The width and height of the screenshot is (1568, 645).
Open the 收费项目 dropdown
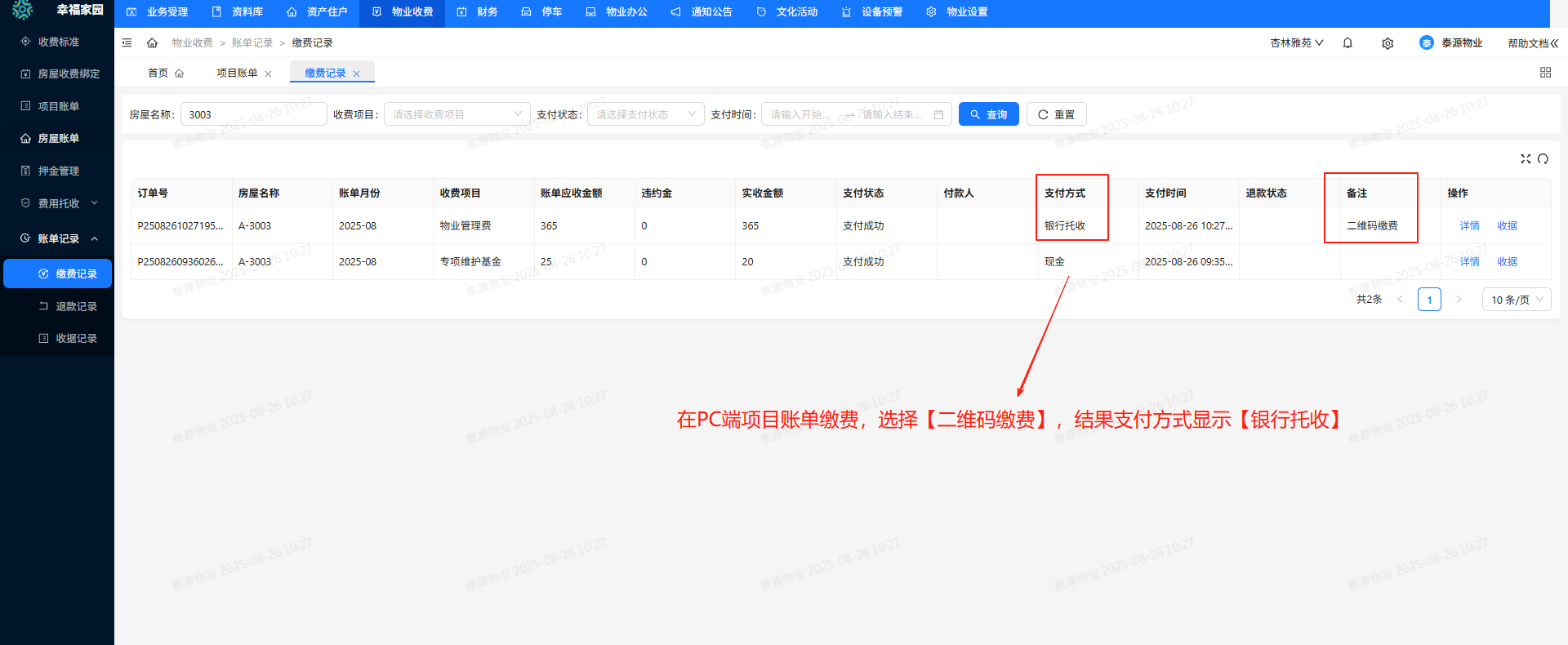tap(457, 115)
